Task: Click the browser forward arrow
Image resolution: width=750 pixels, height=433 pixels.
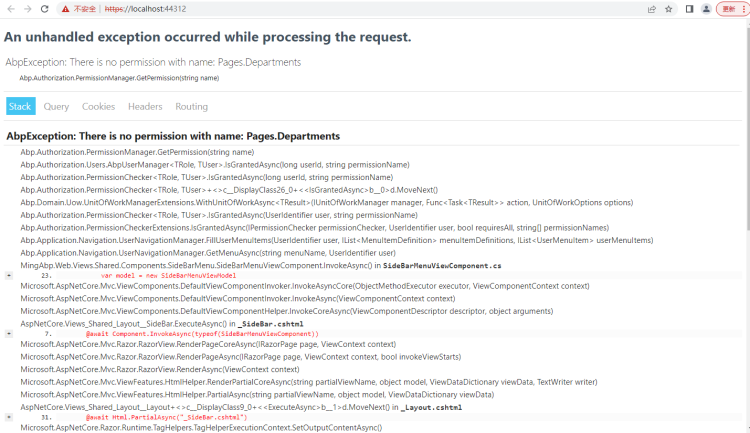Action: pos(26,8)
